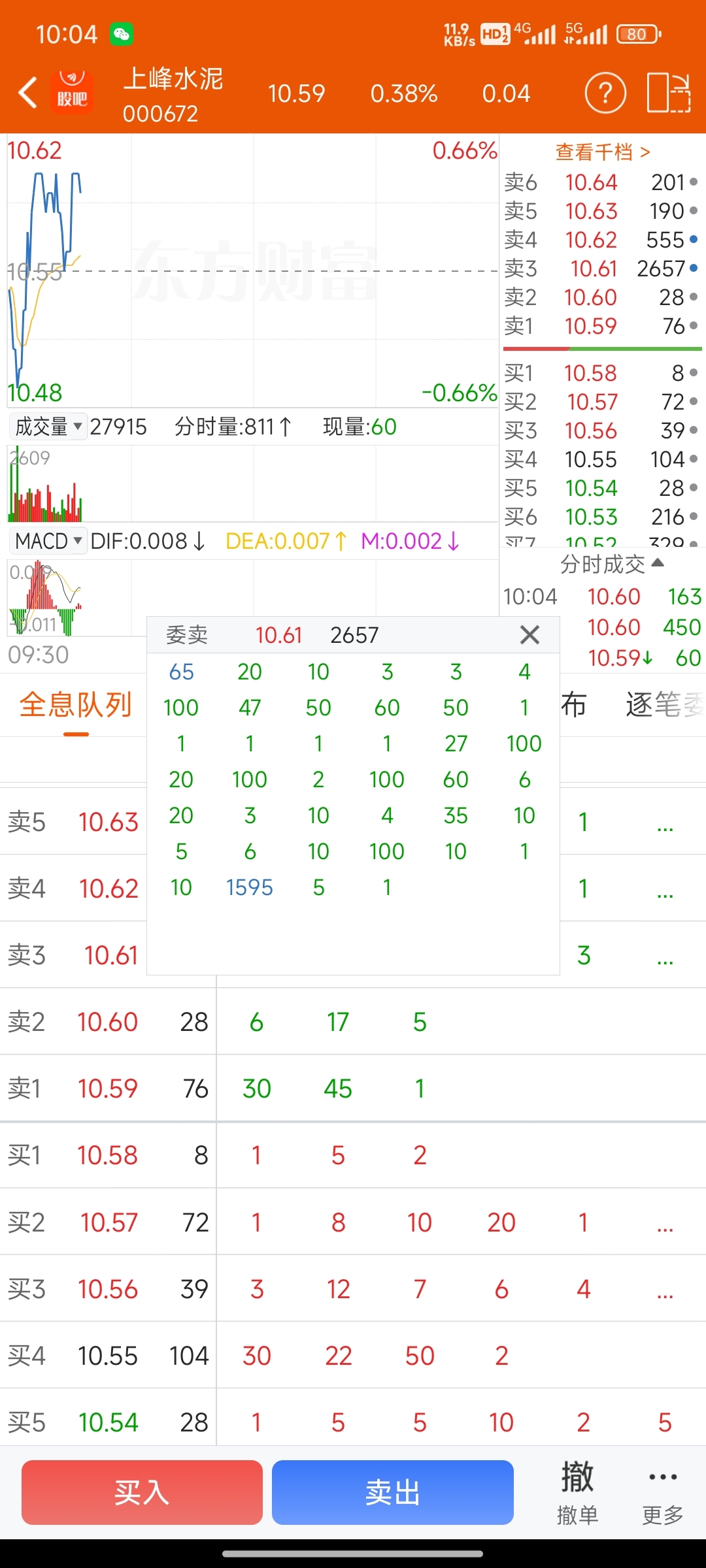Image resolution: width=706 pixels, height=1568 pixels.
Task: Tap the 10:04 trade at 10.60 163
Action: (x=601, y=596)
